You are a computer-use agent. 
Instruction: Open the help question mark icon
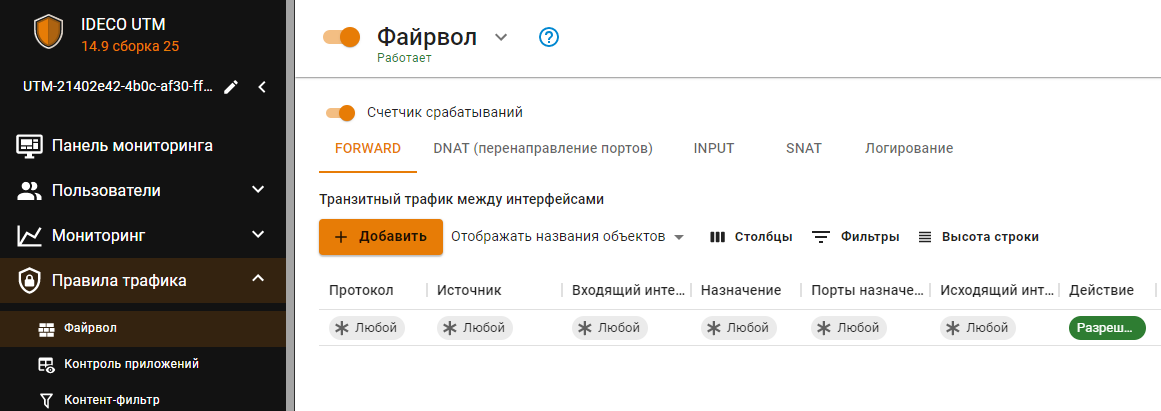[549, 37]
